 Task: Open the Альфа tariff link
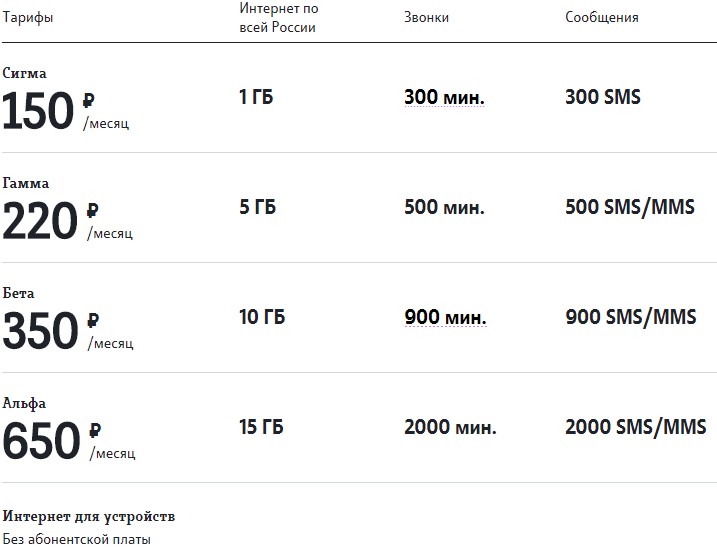pos(24,403)
